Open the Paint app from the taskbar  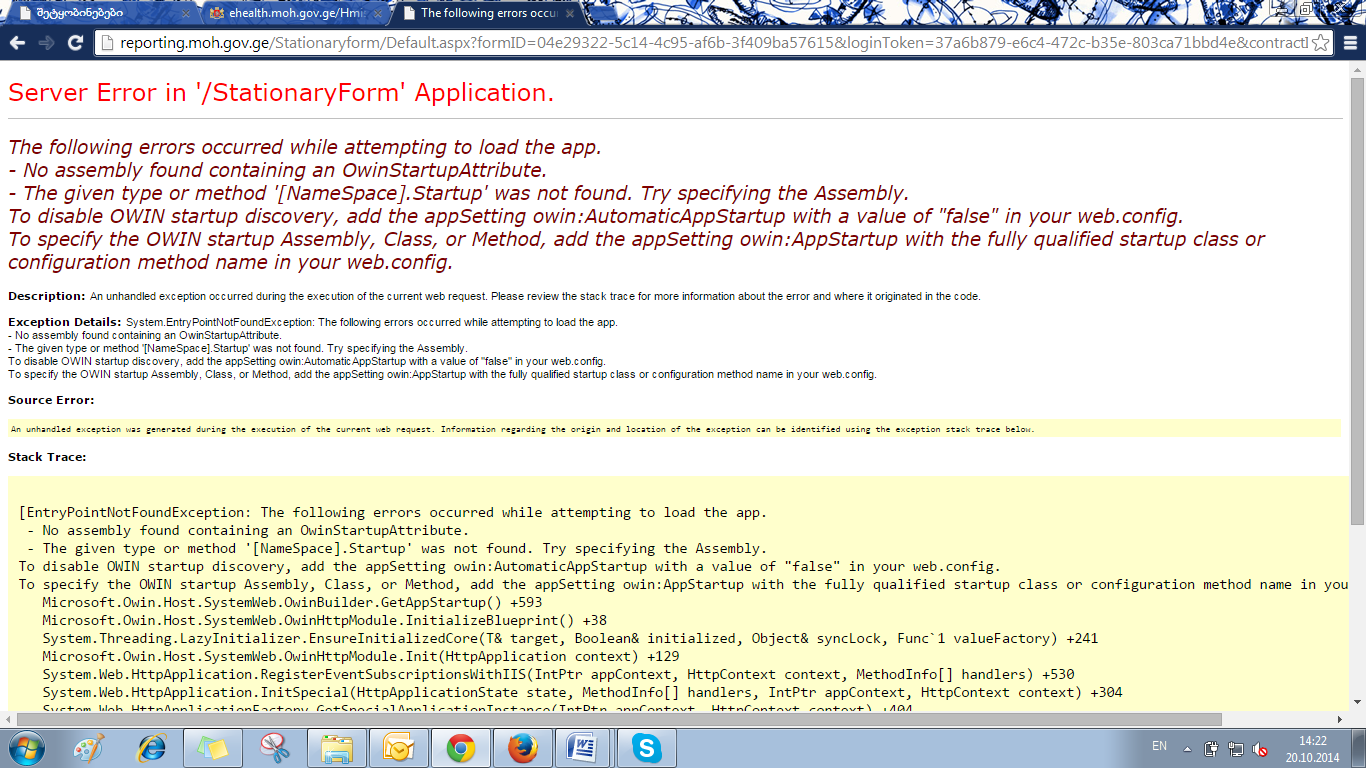(90, 748)
